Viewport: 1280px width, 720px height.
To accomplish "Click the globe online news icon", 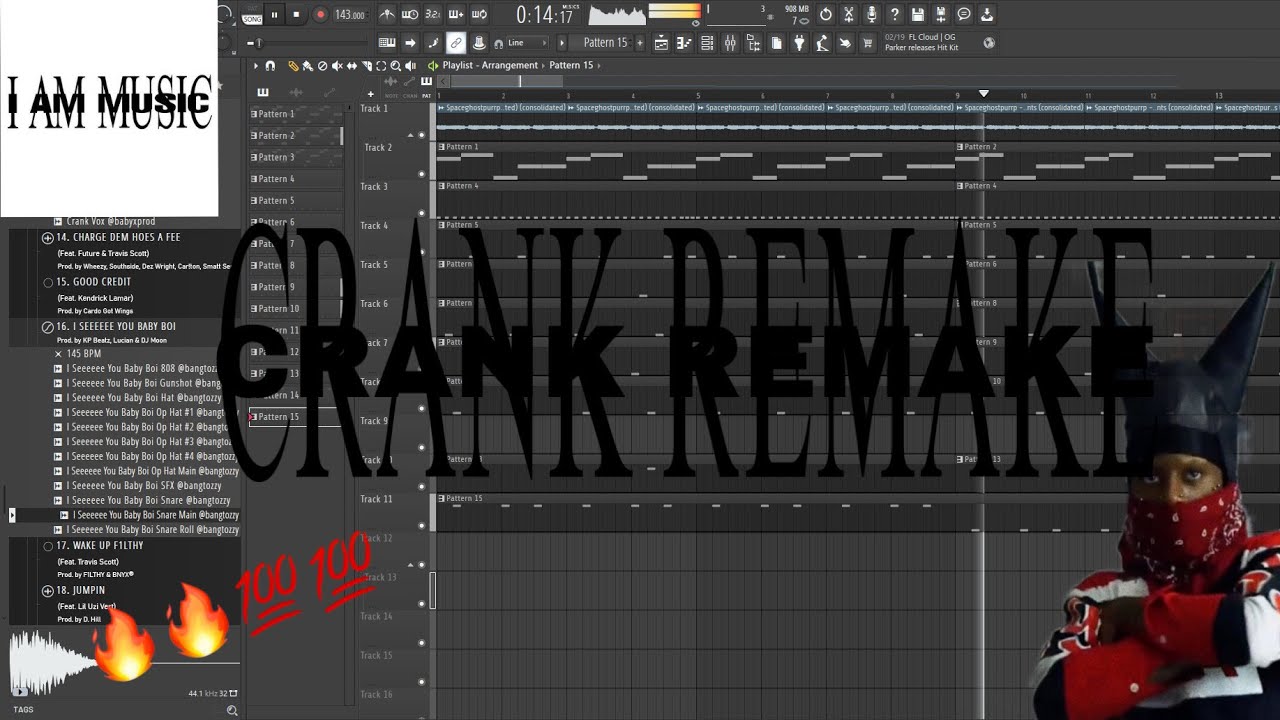I will pyautogui.click(x=989, y=43).
